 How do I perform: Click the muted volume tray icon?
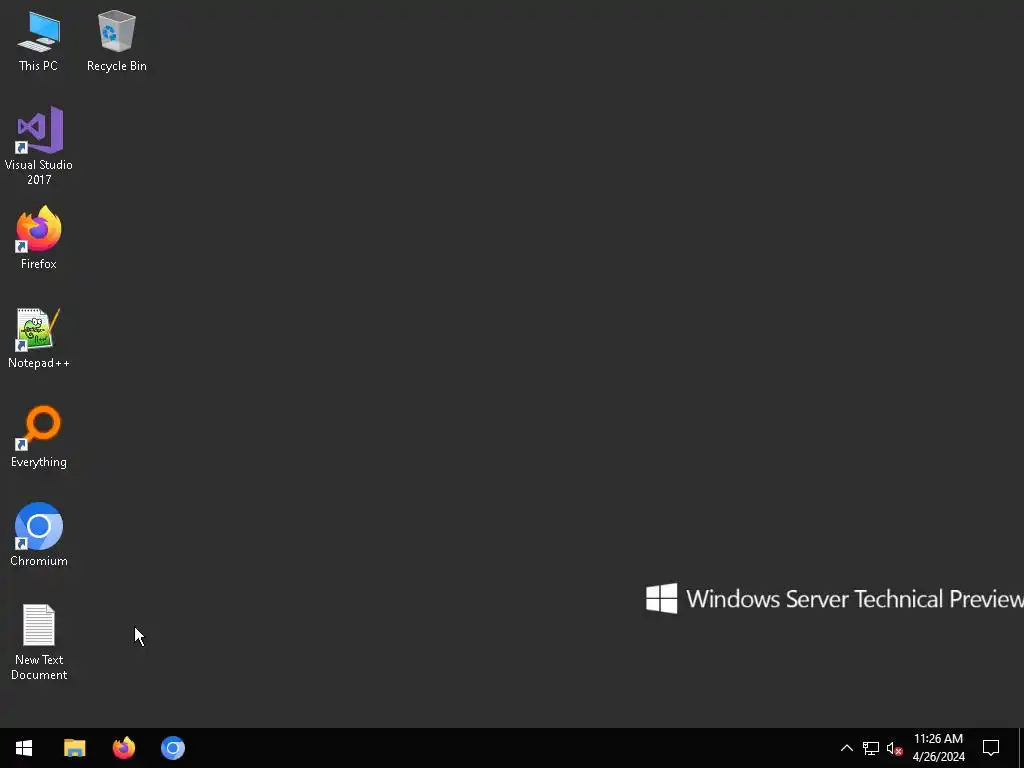coord(894,748)
